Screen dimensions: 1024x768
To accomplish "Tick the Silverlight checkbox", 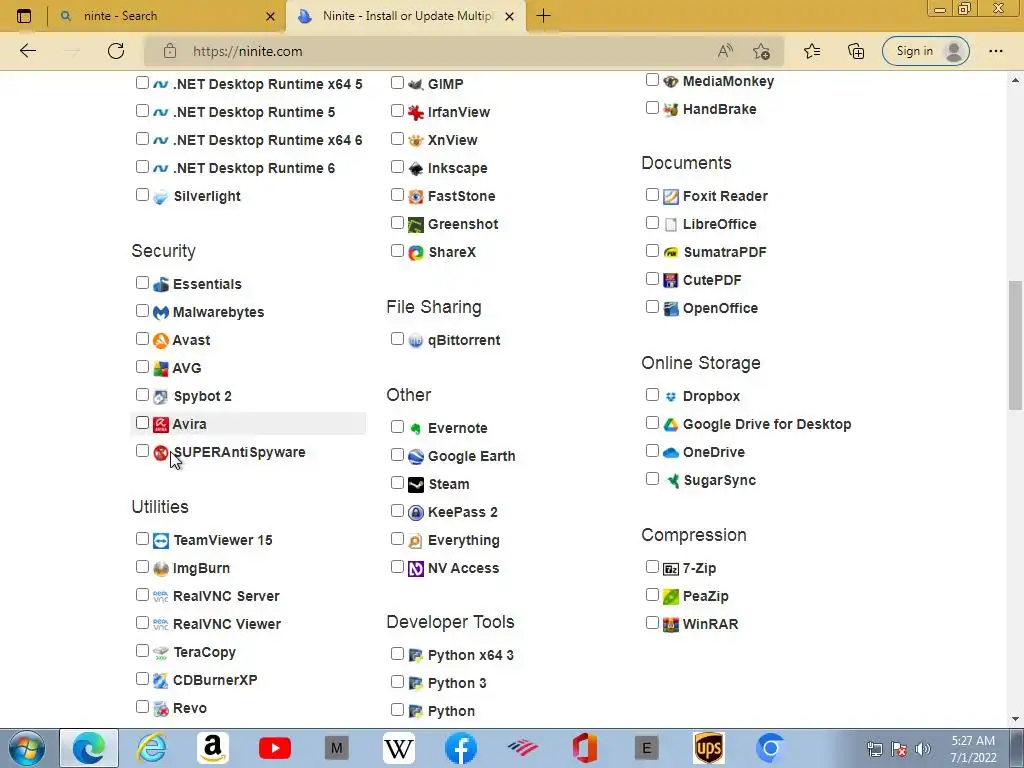I will point(142,195).
